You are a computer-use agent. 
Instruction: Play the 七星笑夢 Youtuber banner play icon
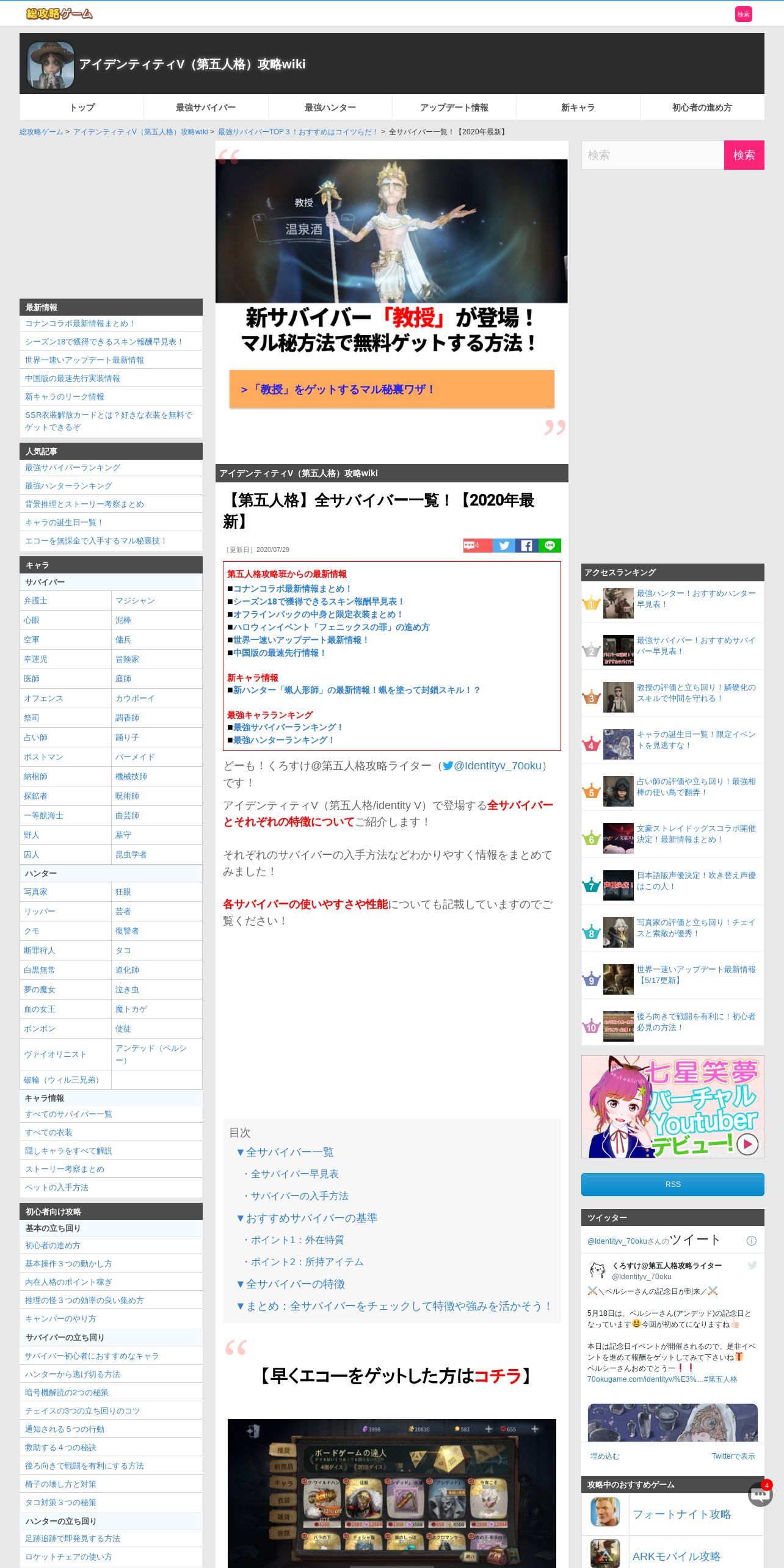(x=747, y=1144)
